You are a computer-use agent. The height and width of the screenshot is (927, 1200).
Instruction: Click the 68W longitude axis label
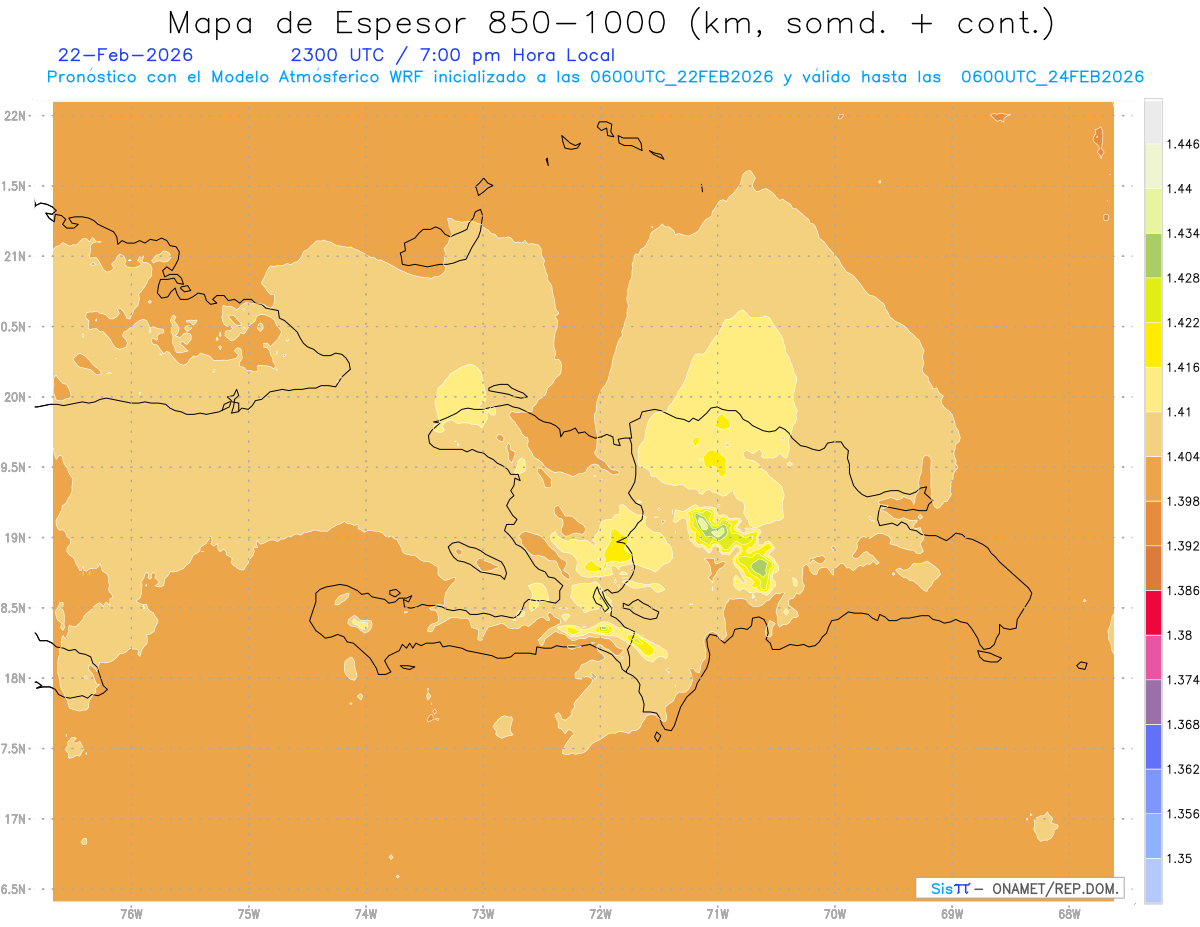(x=1069, y=914)
